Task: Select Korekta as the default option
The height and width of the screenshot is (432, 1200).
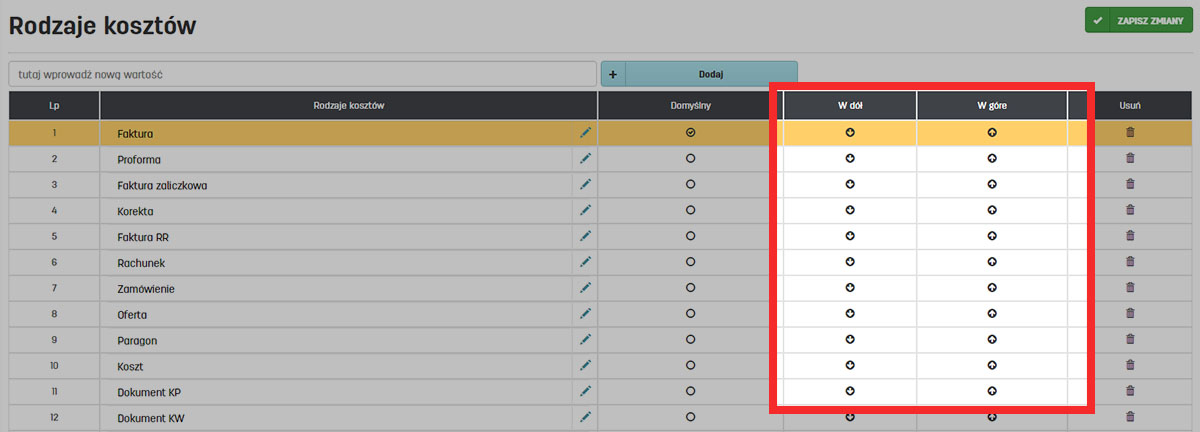Action: tap(690, 210)
